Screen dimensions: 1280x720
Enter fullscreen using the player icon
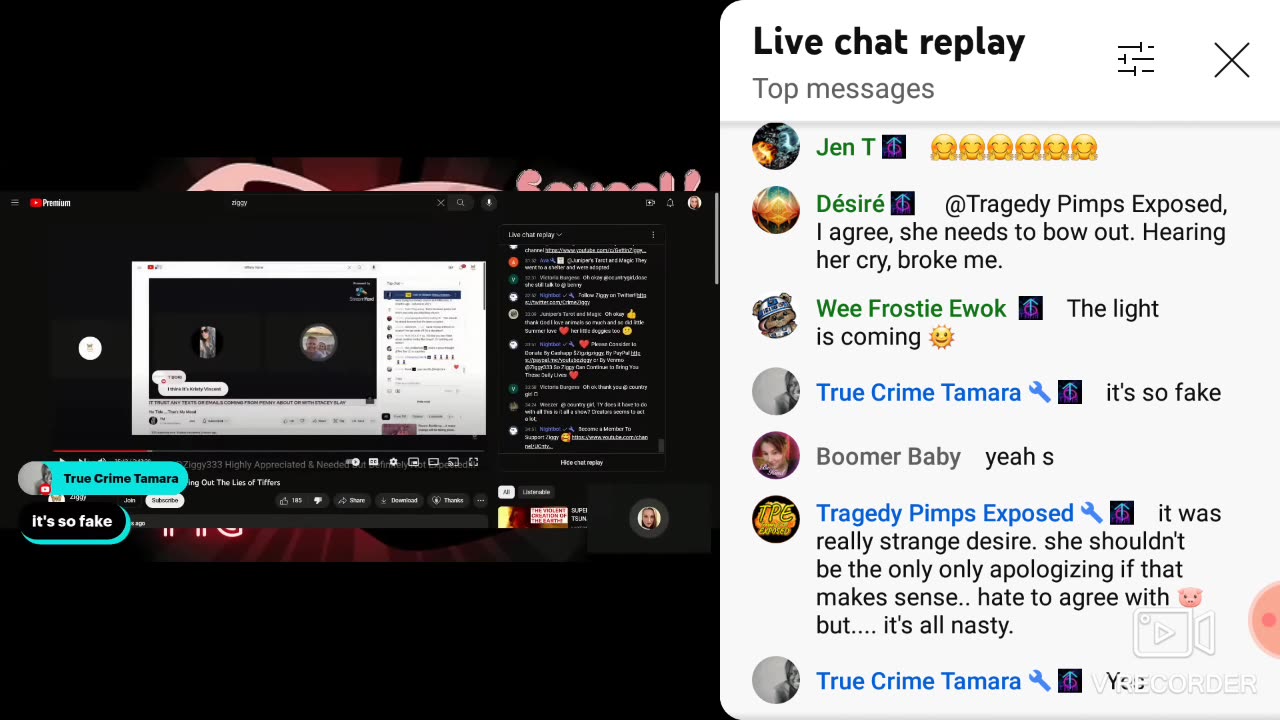pyautogui.click(x=473, y=462)
